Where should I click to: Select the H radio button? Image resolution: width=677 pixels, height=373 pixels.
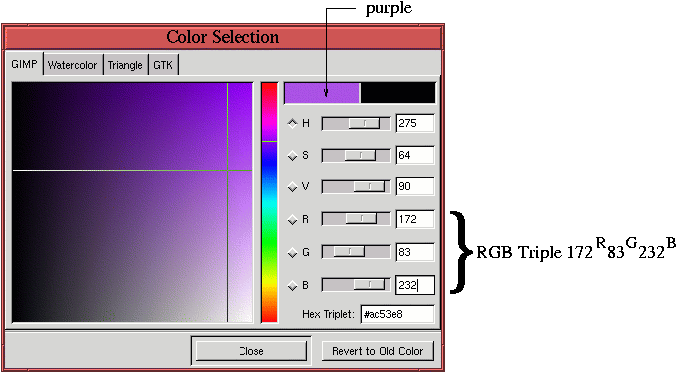293,123
